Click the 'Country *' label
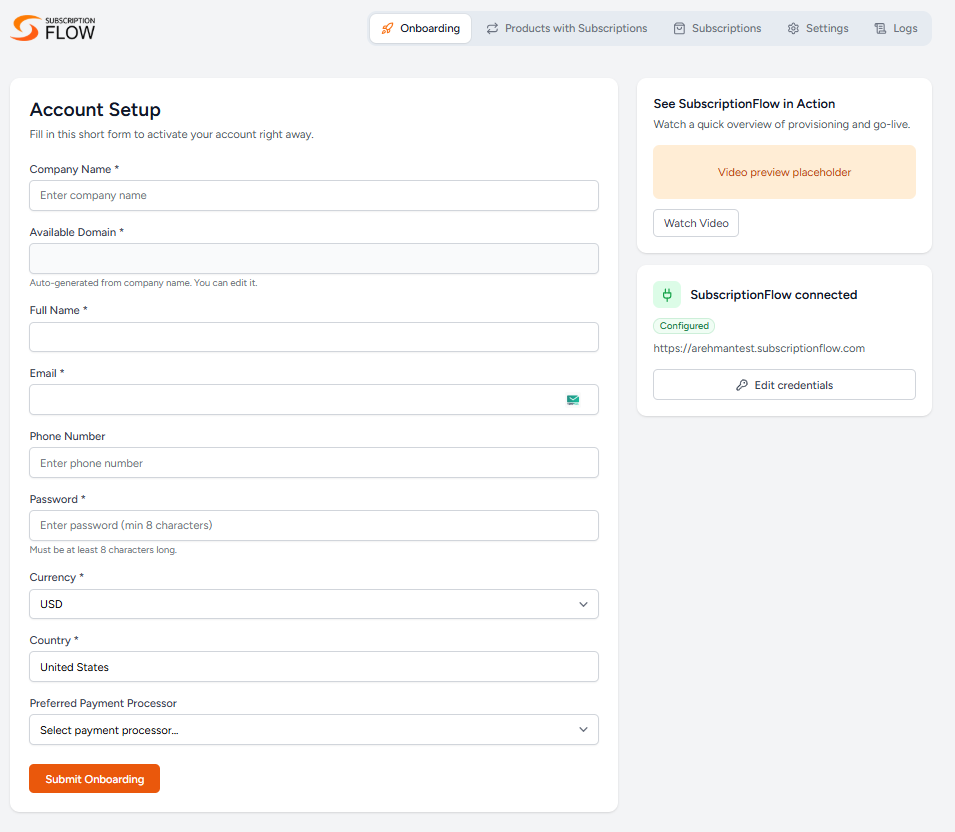The image size is (955, 832). (x=54, y=640)
